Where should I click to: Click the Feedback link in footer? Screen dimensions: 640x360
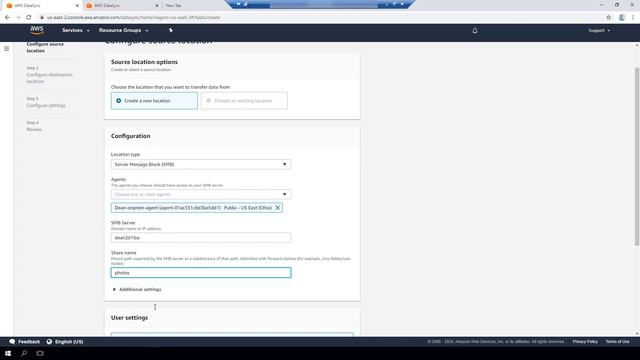click(x=29, y=342)
